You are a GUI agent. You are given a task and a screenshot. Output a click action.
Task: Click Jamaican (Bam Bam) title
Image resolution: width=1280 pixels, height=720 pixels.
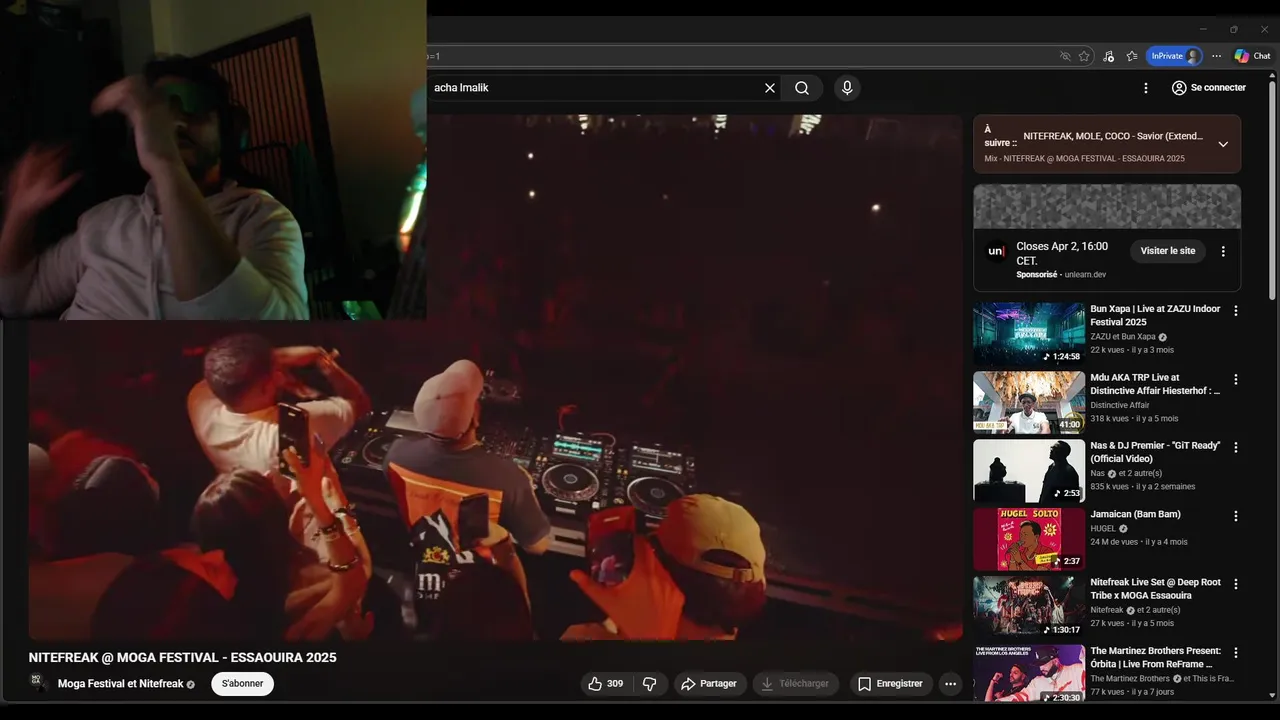point(1135,514)
